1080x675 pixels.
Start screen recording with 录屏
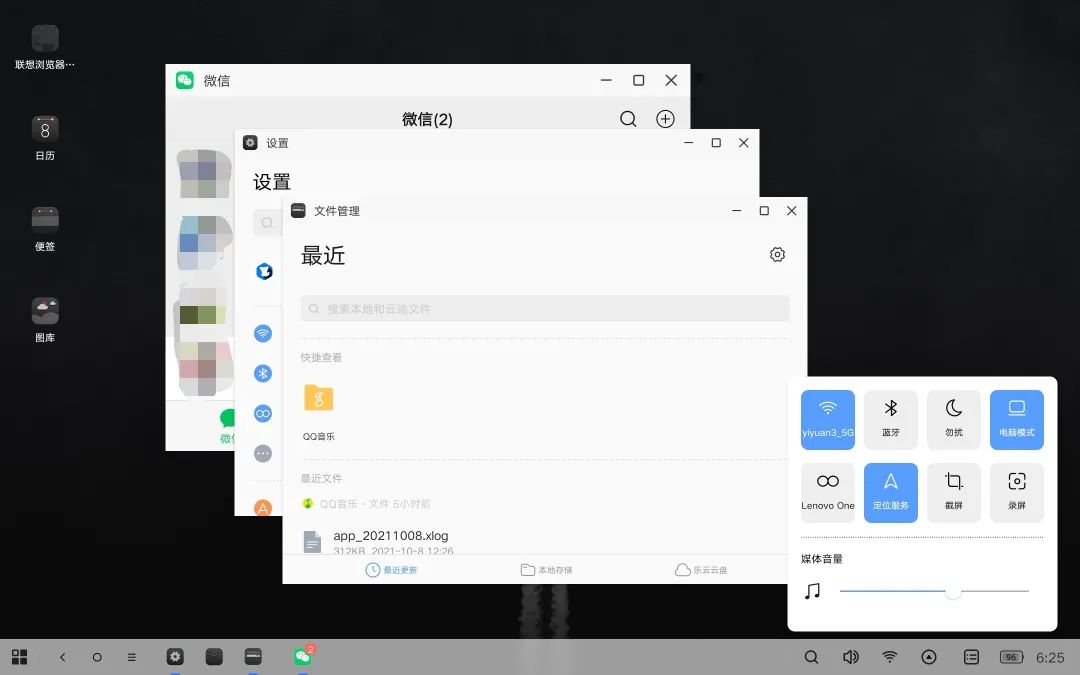point(1016,492)
